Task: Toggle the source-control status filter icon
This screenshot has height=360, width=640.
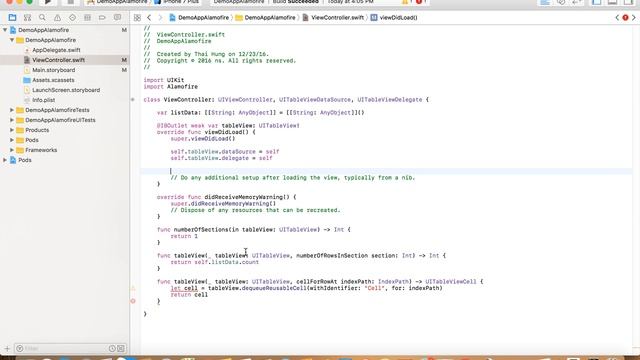Action: pyautogui.click(x=121, y=349)
